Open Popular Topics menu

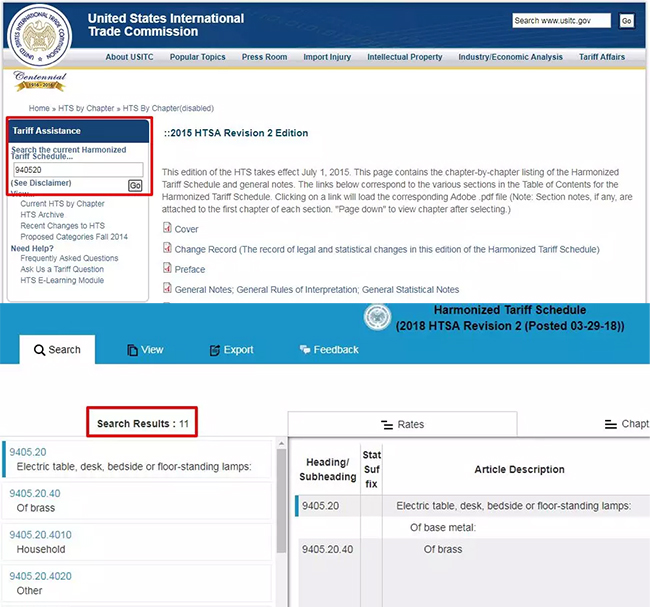pos(197,57)
